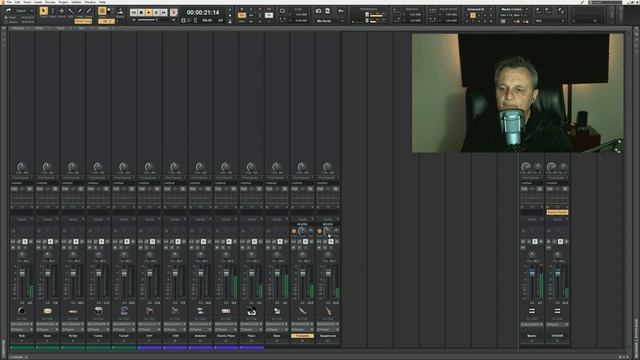640x360 pixels.
Task: Click the Trumpets send level knob
Action: (x=302, y=231)
